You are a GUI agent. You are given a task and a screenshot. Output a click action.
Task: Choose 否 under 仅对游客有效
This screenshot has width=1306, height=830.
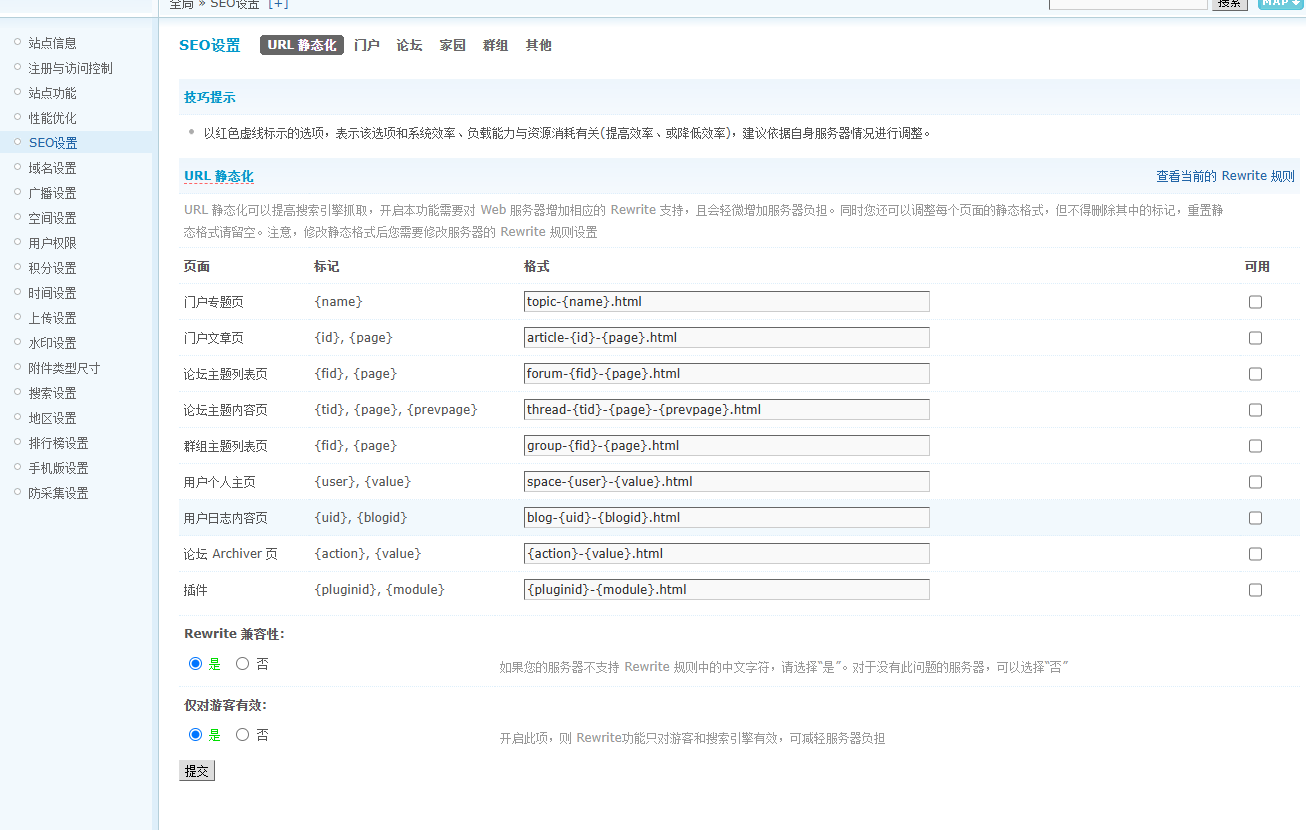pyautogui.click(x=243, y=734)
